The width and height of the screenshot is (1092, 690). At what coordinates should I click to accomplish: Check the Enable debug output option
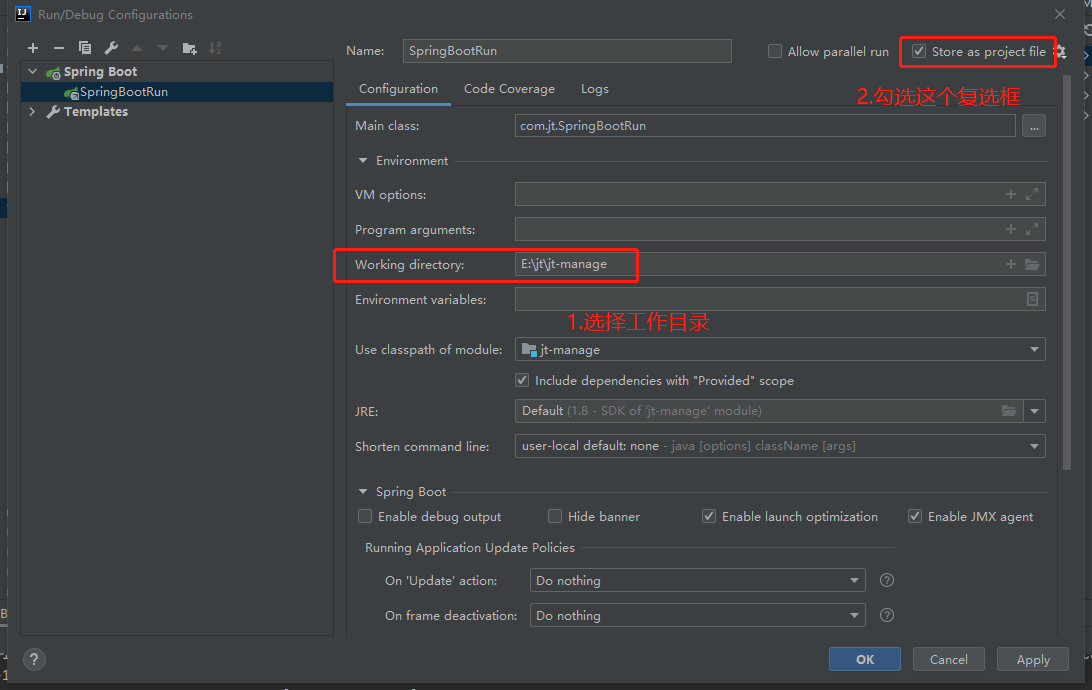click(x=365, y=517)
